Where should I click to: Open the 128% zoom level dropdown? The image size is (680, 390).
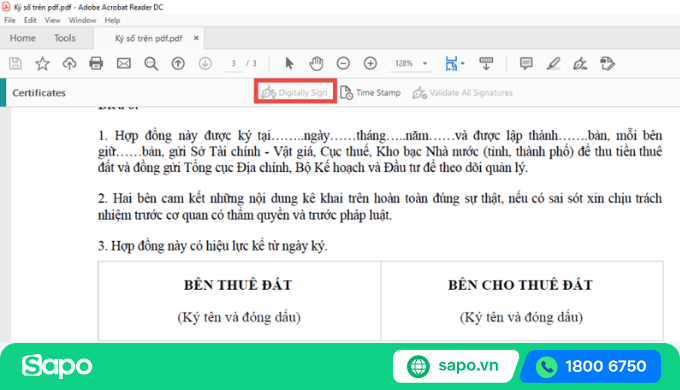[411, 64]
